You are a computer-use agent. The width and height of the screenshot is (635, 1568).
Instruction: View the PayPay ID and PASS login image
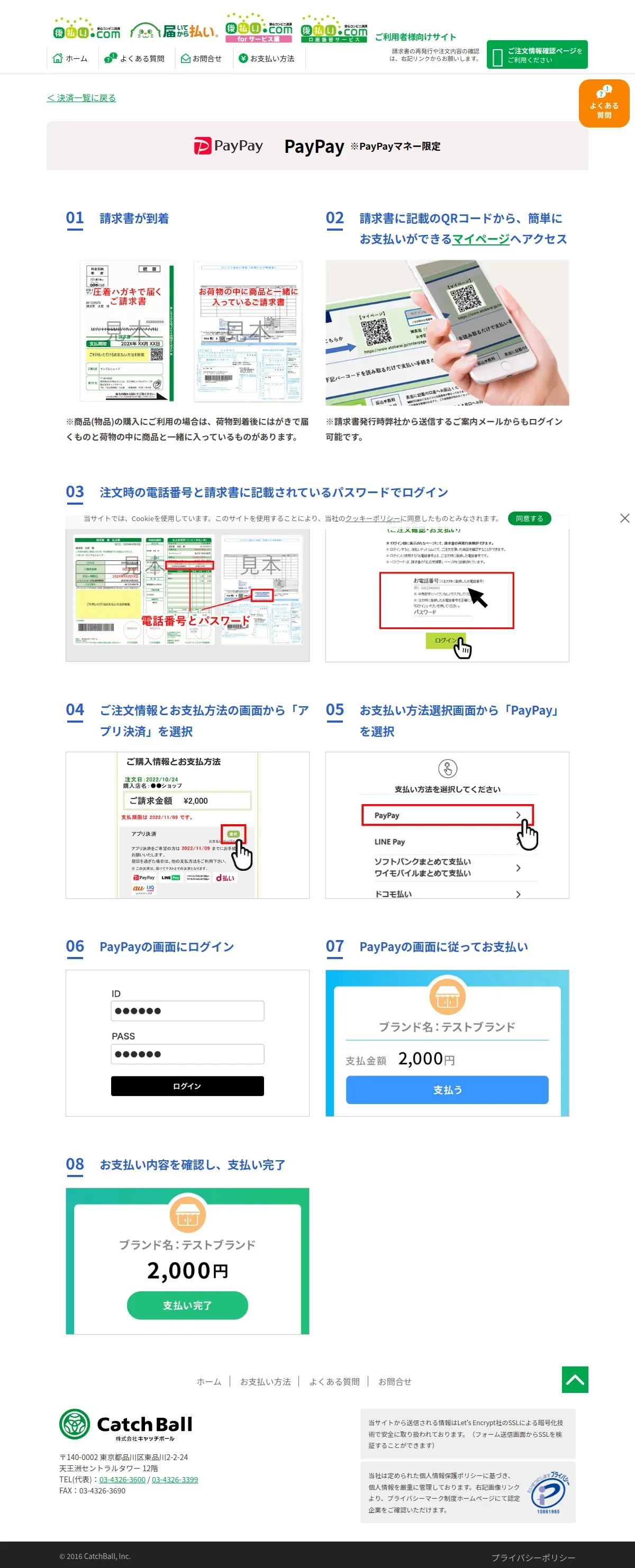click(x=187, y=1043)
